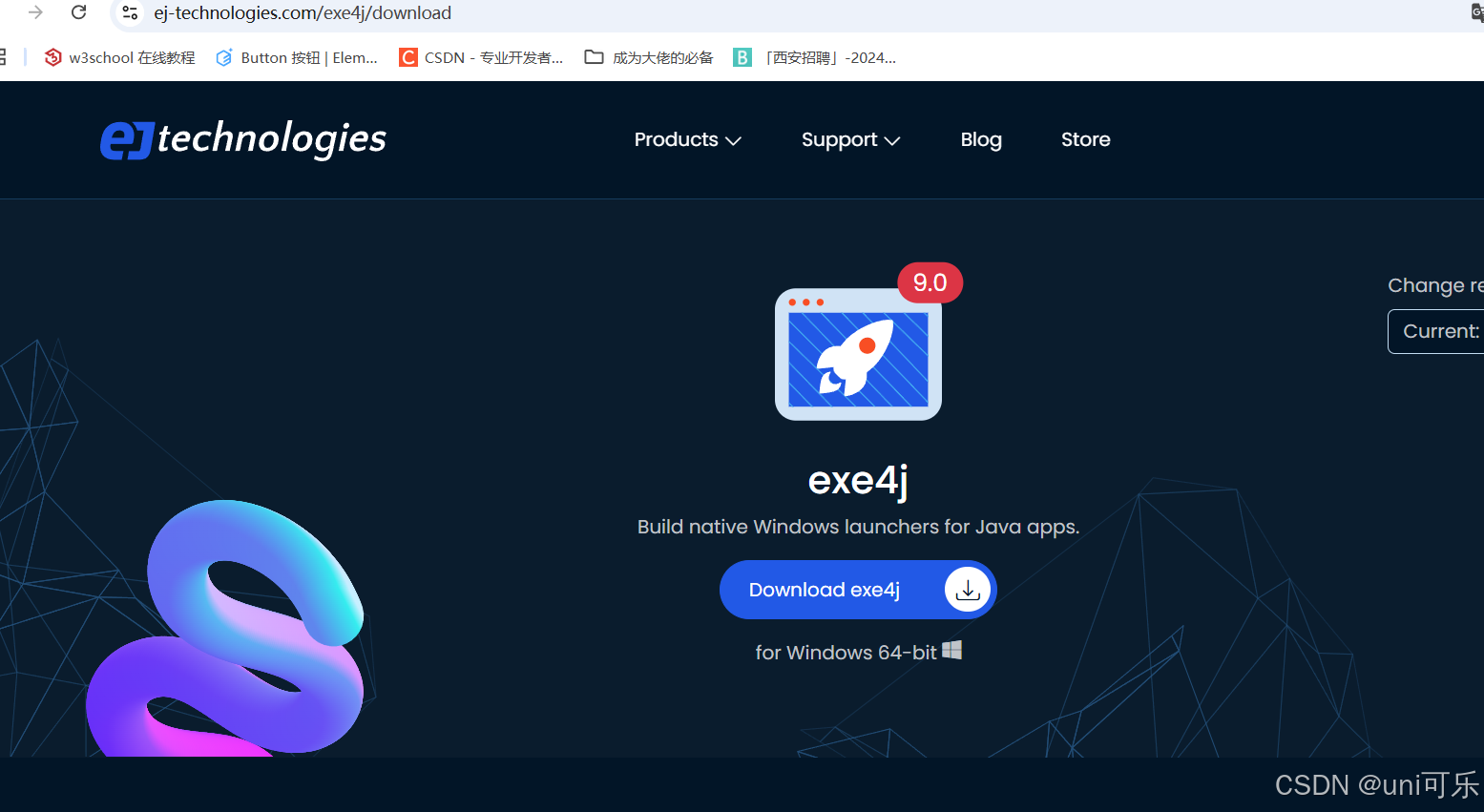Click the exe4j rocket product icon
This screenshot has height=812, width=1484.
coord(858,354)
